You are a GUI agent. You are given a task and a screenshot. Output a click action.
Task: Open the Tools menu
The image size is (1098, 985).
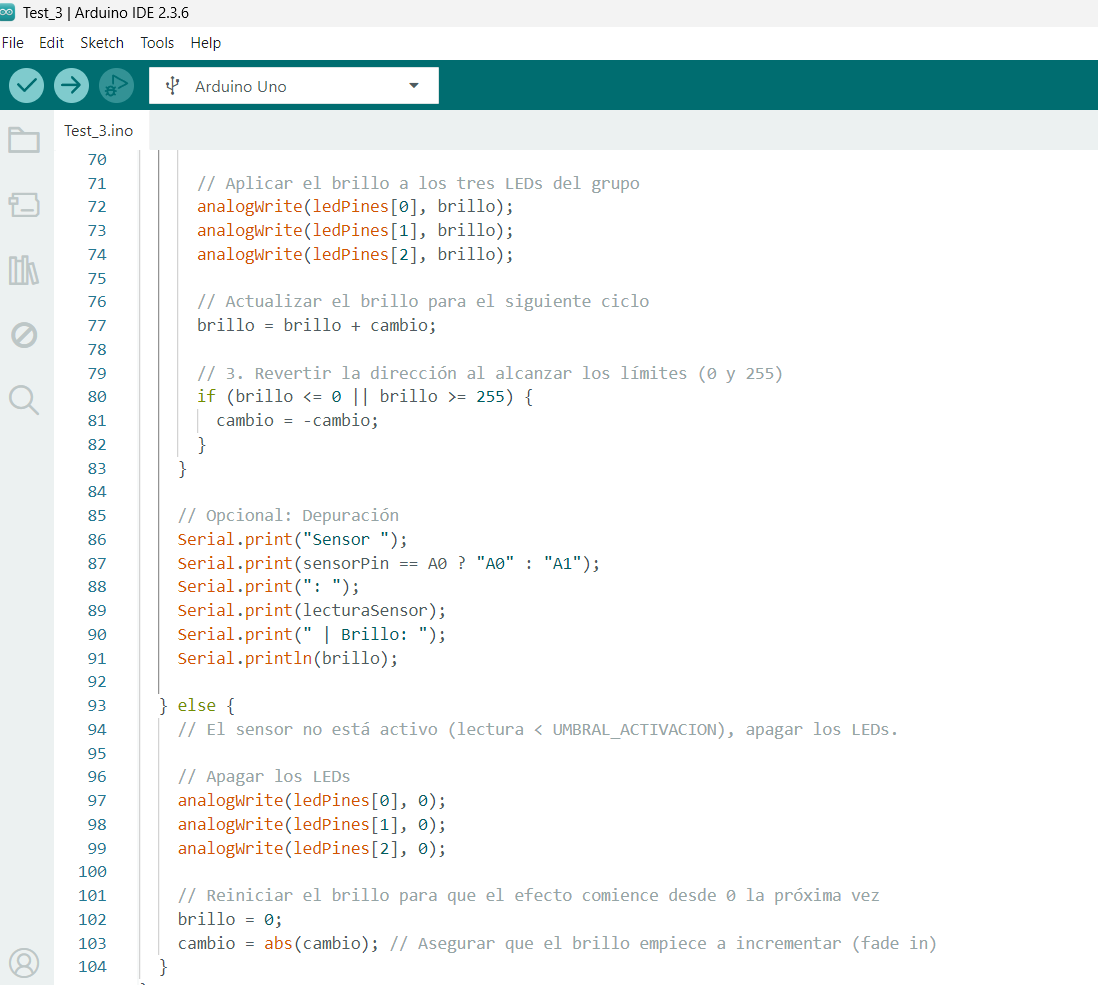(157, 43)
